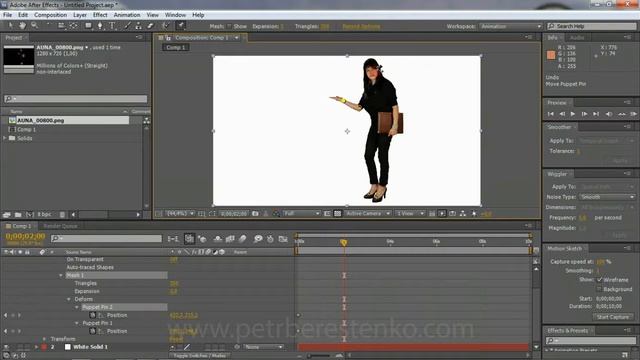Open the composition flowchart icon in viewer
640x360 pixels.
pyautogui.click(x=462, y=213)
